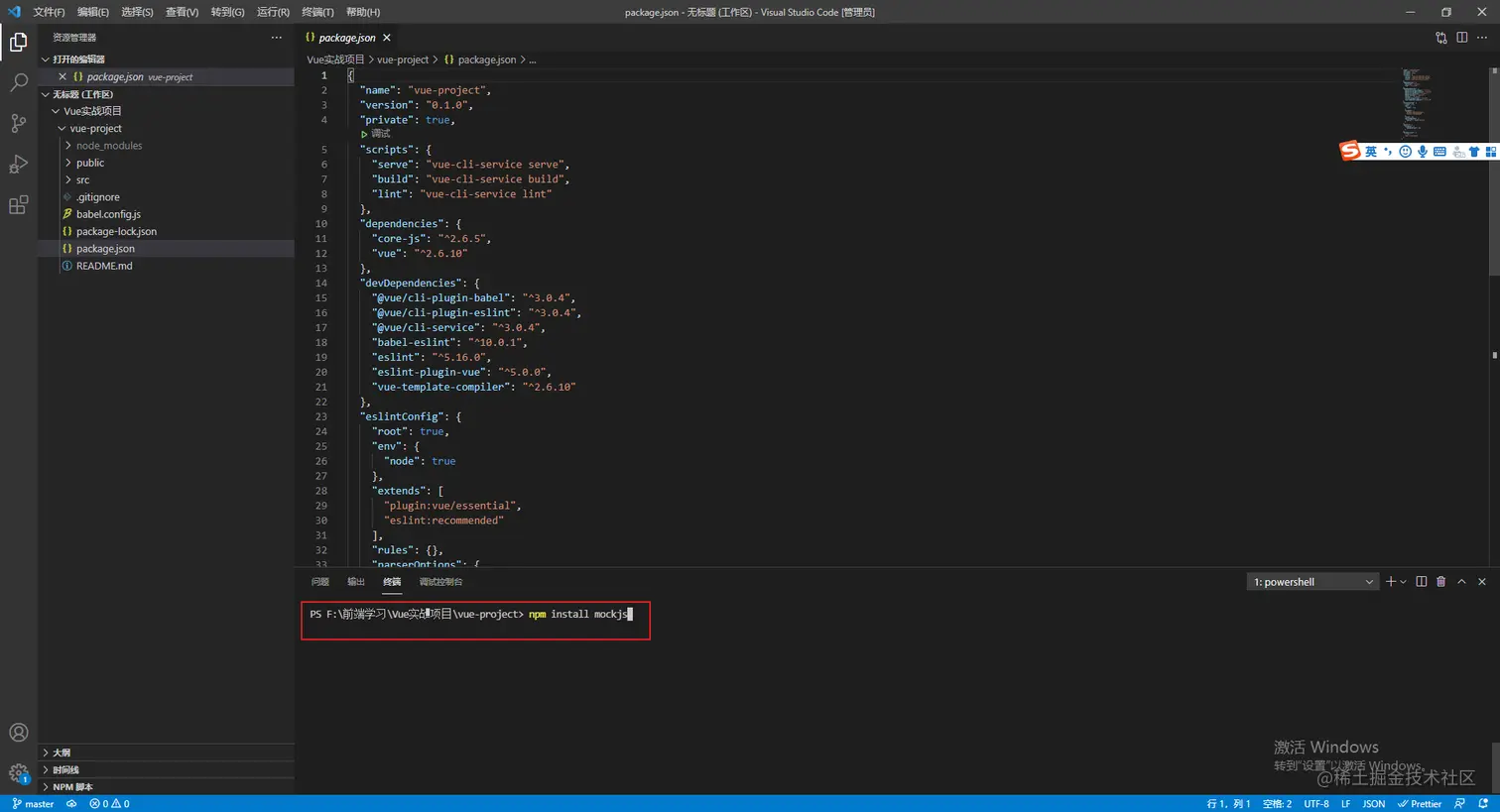Open the 查看(V) menu

point(182,12)
